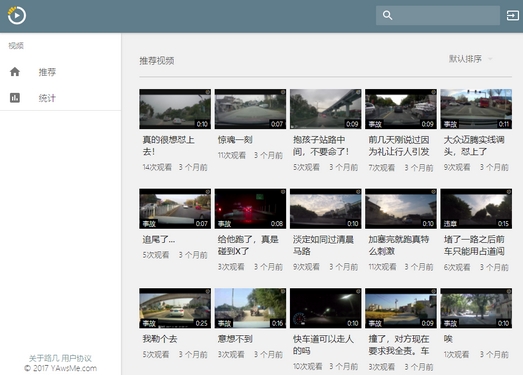
Task: Click the title 我勒个去
Action: (160, 339)
